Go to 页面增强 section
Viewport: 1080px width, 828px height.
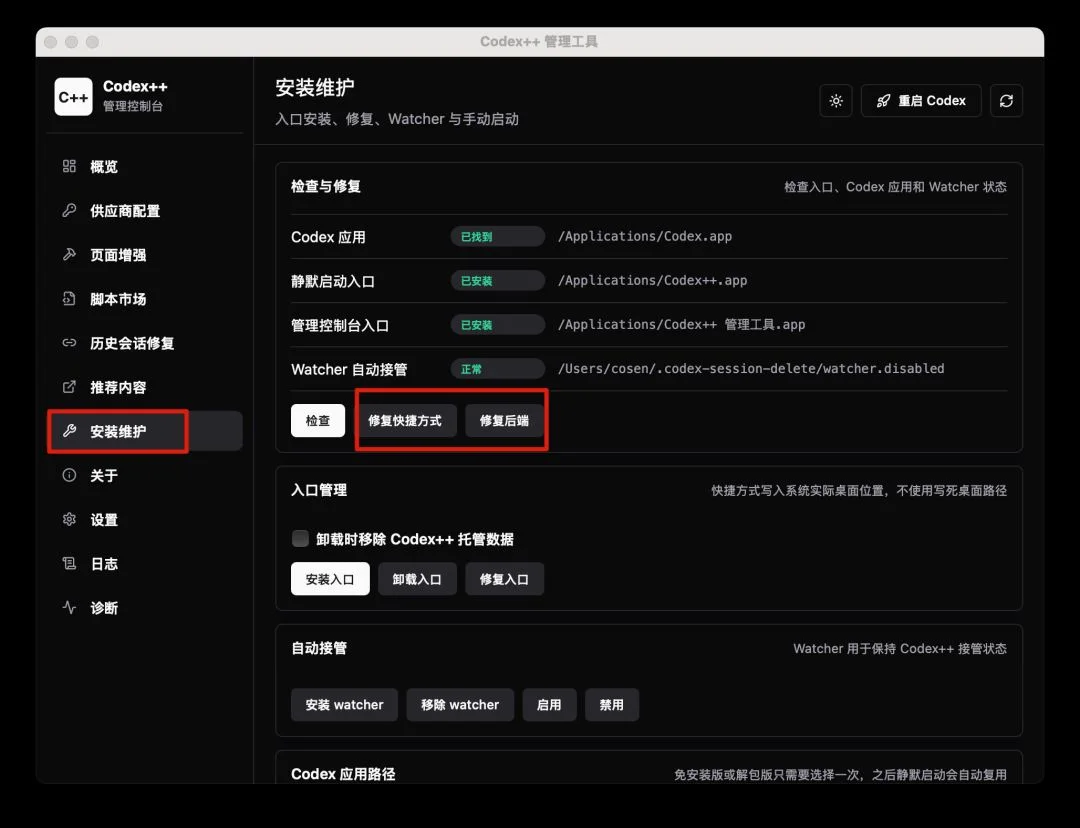click(145, 254)
